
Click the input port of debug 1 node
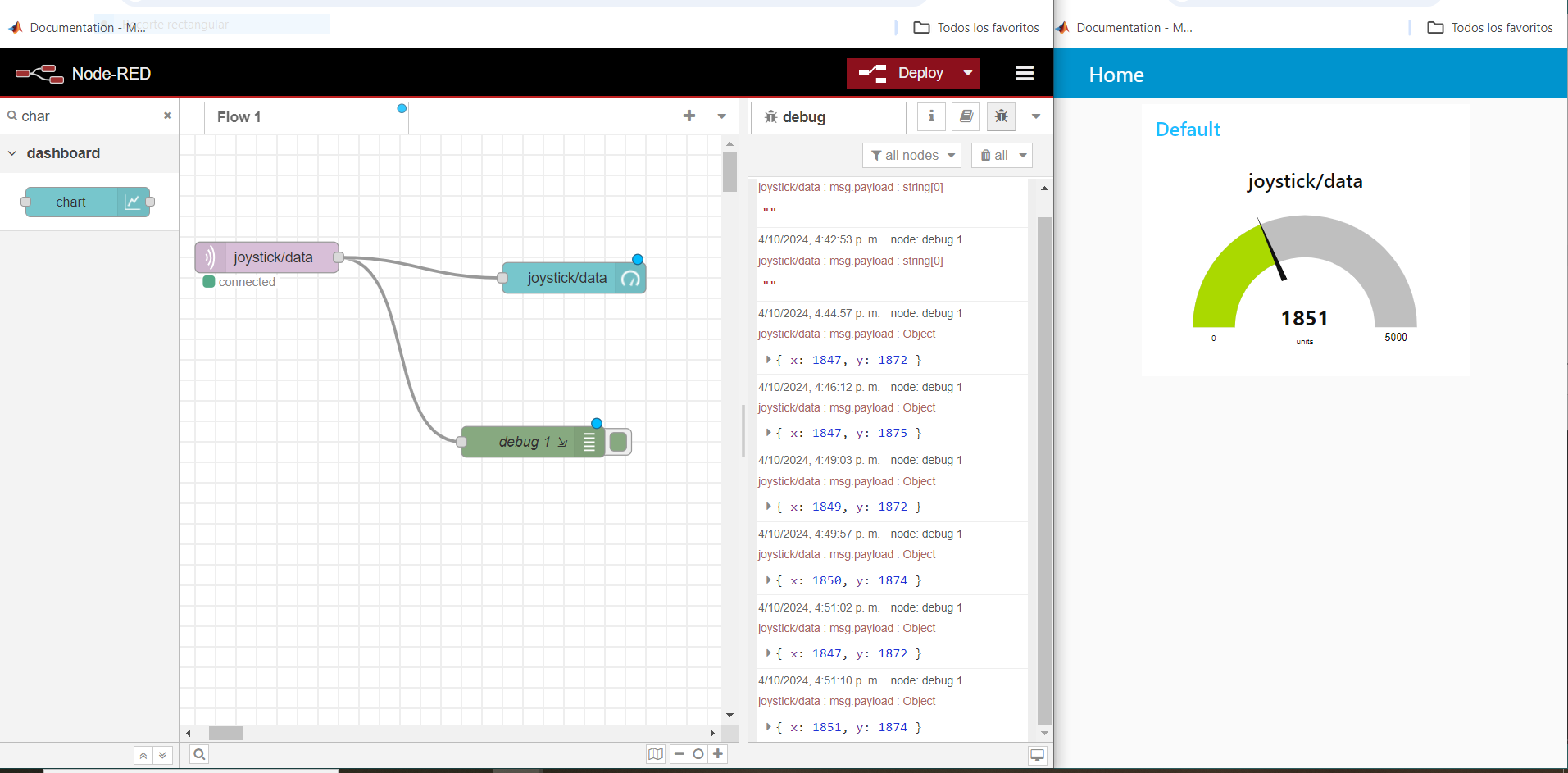click(461, 442)
